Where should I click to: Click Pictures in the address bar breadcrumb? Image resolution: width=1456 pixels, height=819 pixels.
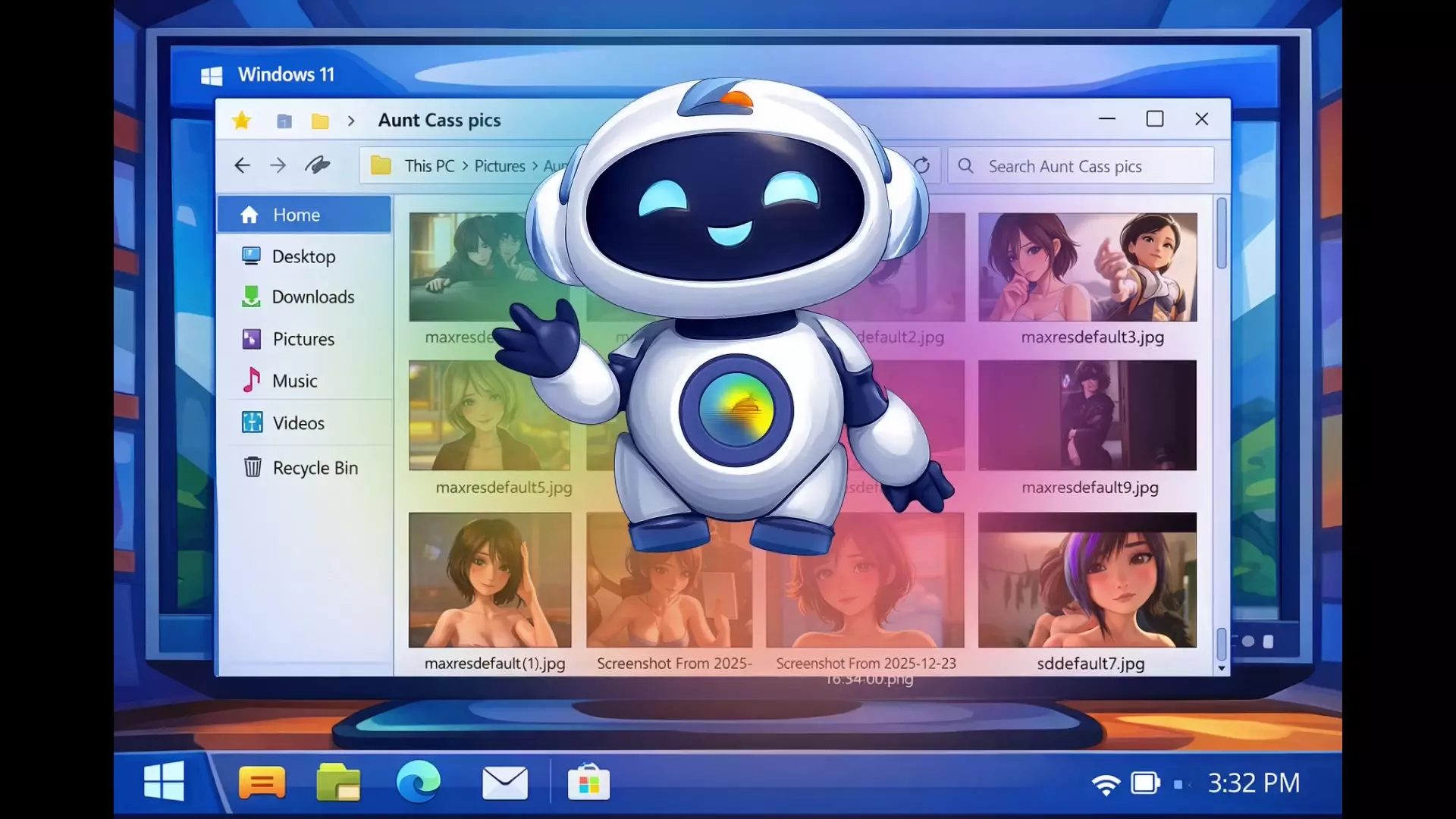tap(500, 166)
